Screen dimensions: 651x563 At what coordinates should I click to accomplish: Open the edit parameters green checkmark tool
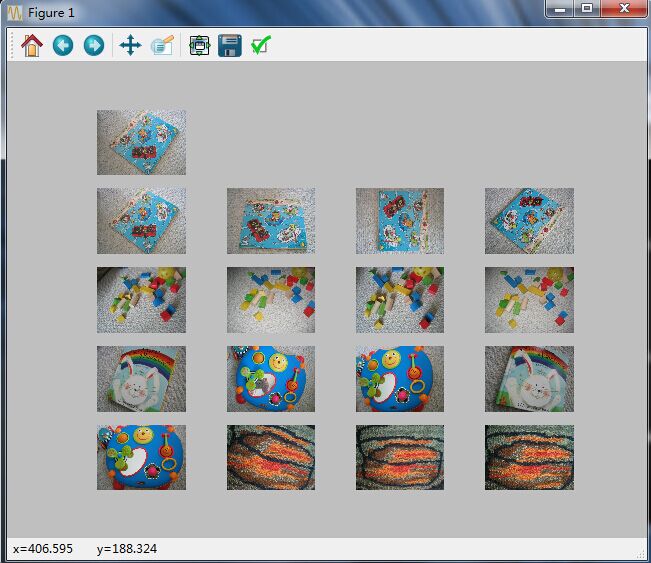(261, 45)
